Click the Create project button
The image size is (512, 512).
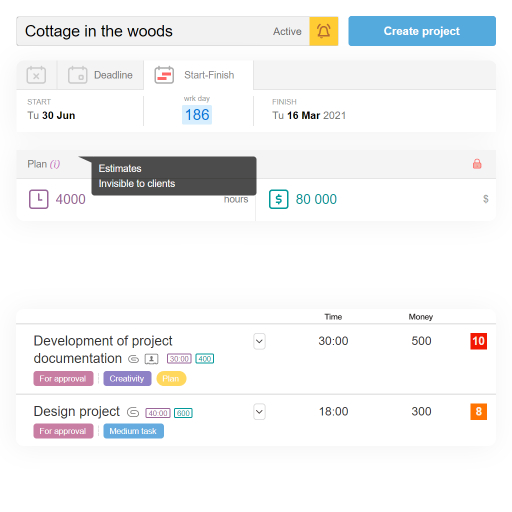[422, 31]
